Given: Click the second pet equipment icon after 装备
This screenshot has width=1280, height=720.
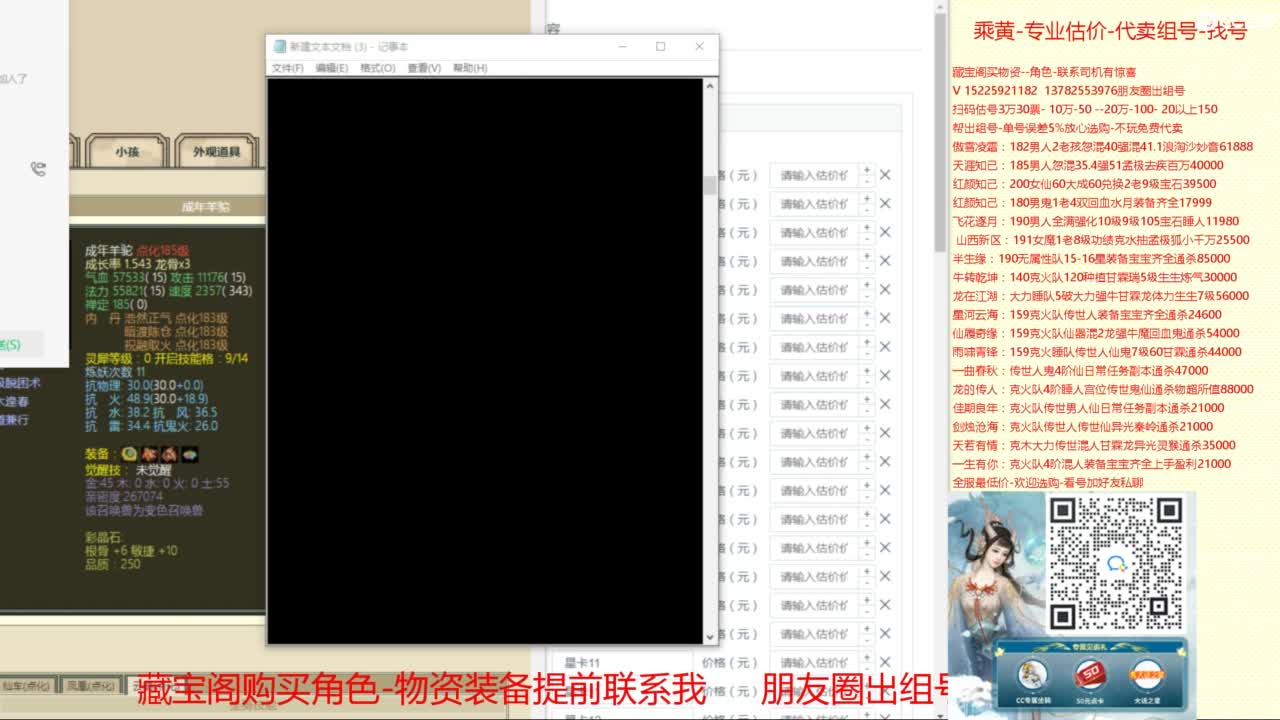Looking at the screenshot, I should (x=149, y=454).
